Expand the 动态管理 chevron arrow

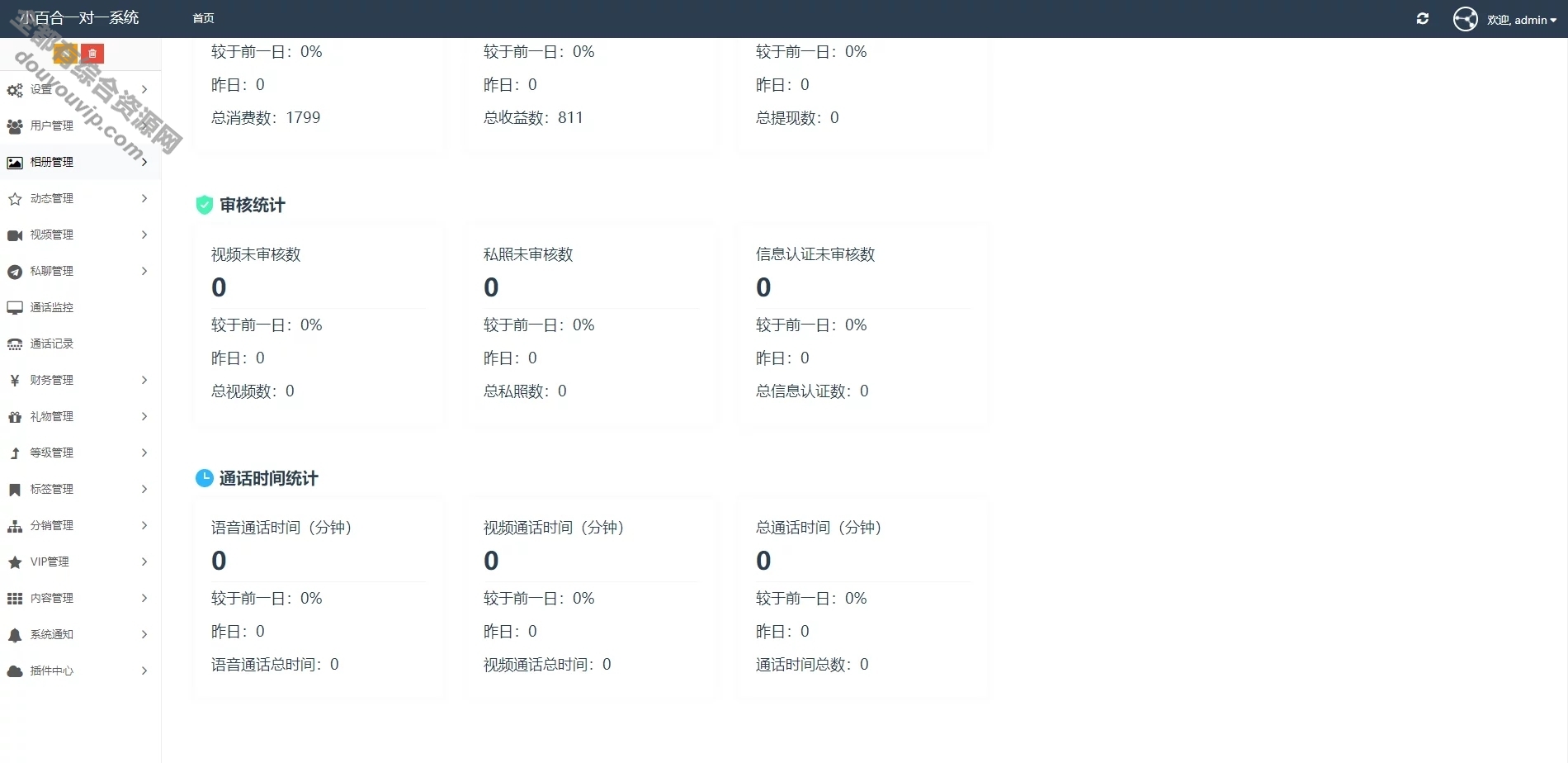[144, 198]
